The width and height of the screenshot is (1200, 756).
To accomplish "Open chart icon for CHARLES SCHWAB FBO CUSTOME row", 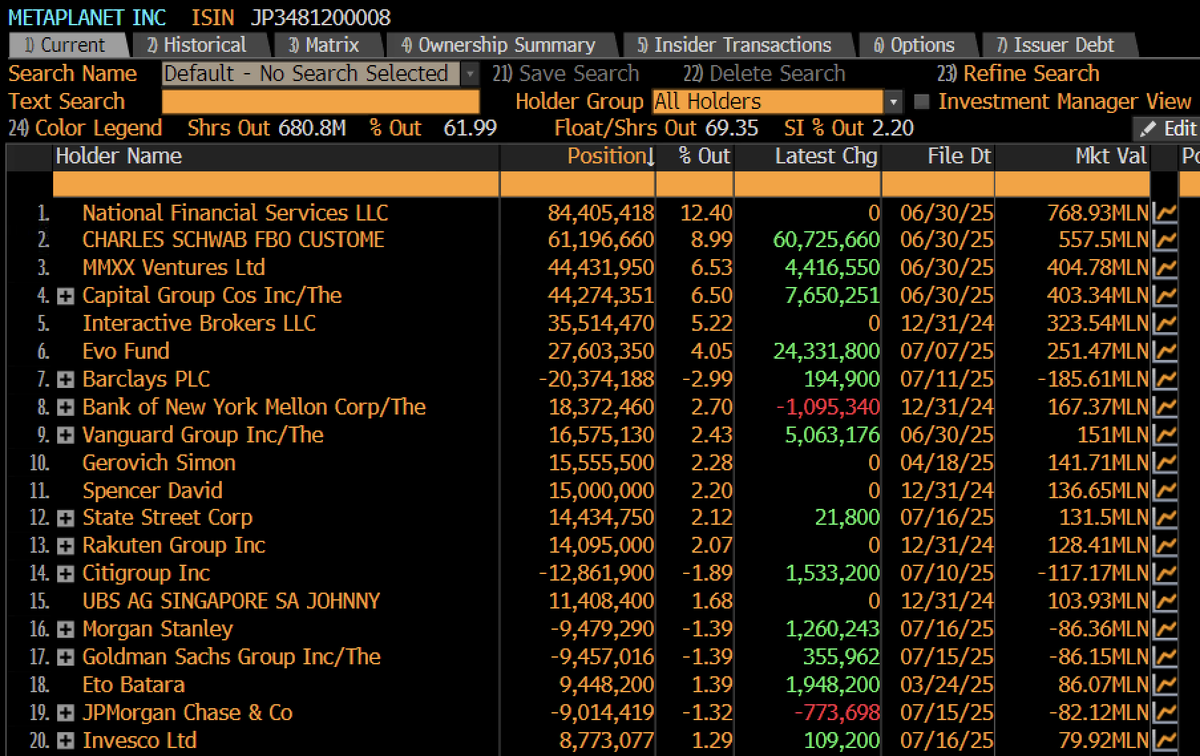I will tap(1164, 240).
